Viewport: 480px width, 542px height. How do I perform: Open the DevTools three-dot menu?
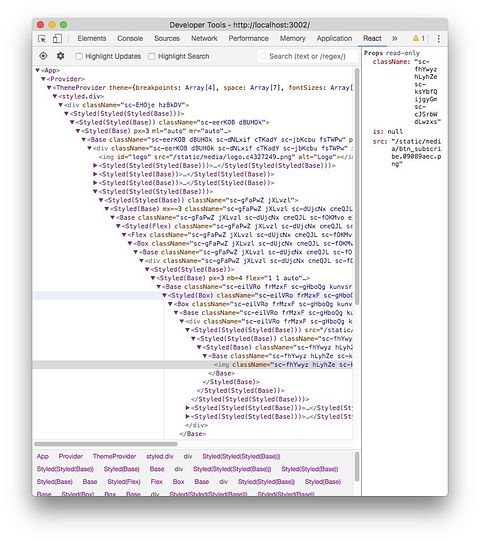[x=439, y=38]
